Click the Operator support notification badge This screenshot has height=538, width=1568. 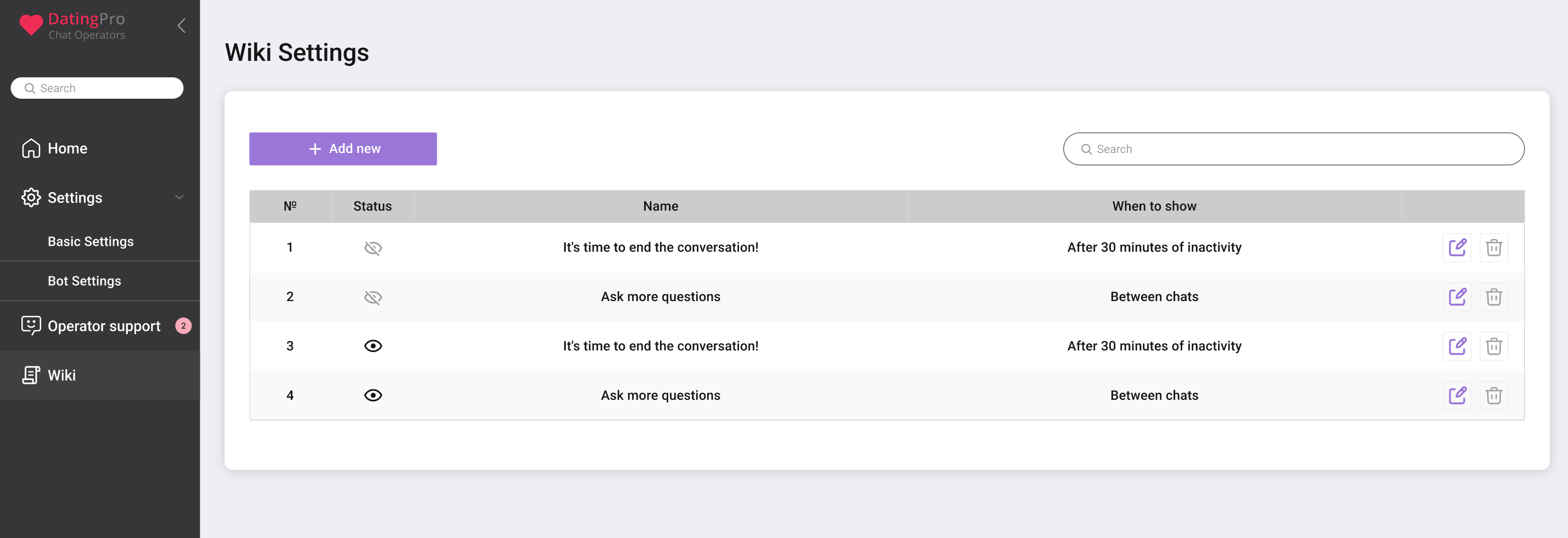(183, 326)
